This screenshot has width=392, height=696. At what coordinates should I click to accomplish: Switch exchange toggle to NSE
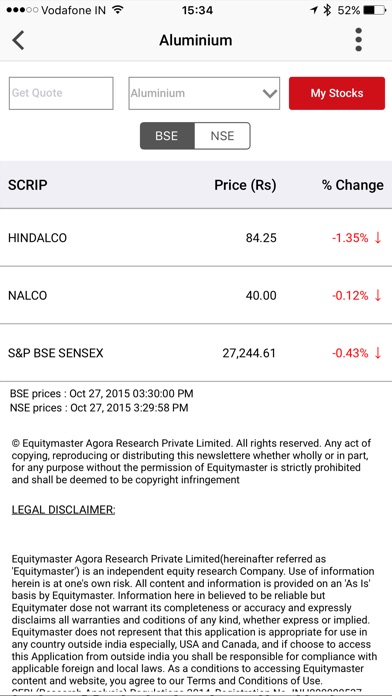[222, 136]
